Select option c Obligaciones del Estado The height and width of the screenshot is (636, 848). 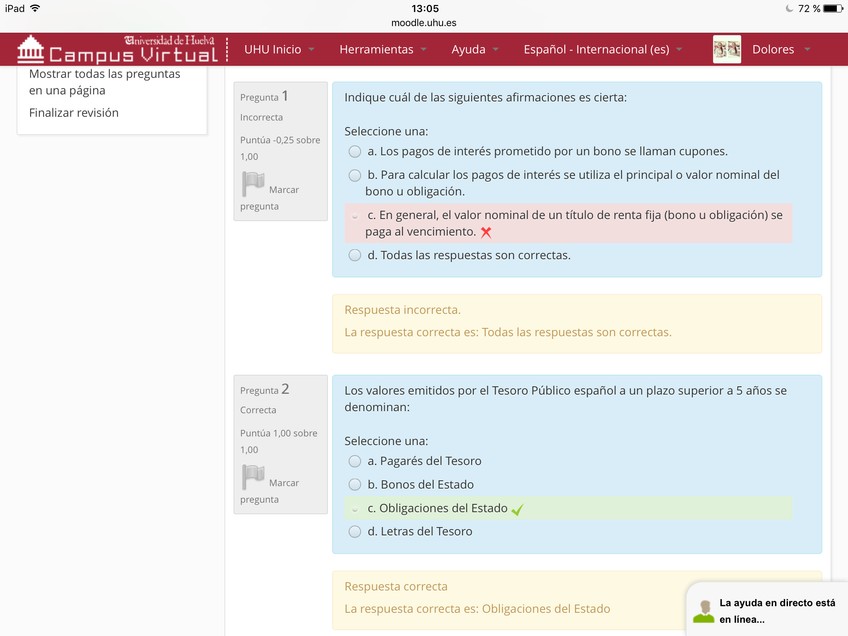355,509
